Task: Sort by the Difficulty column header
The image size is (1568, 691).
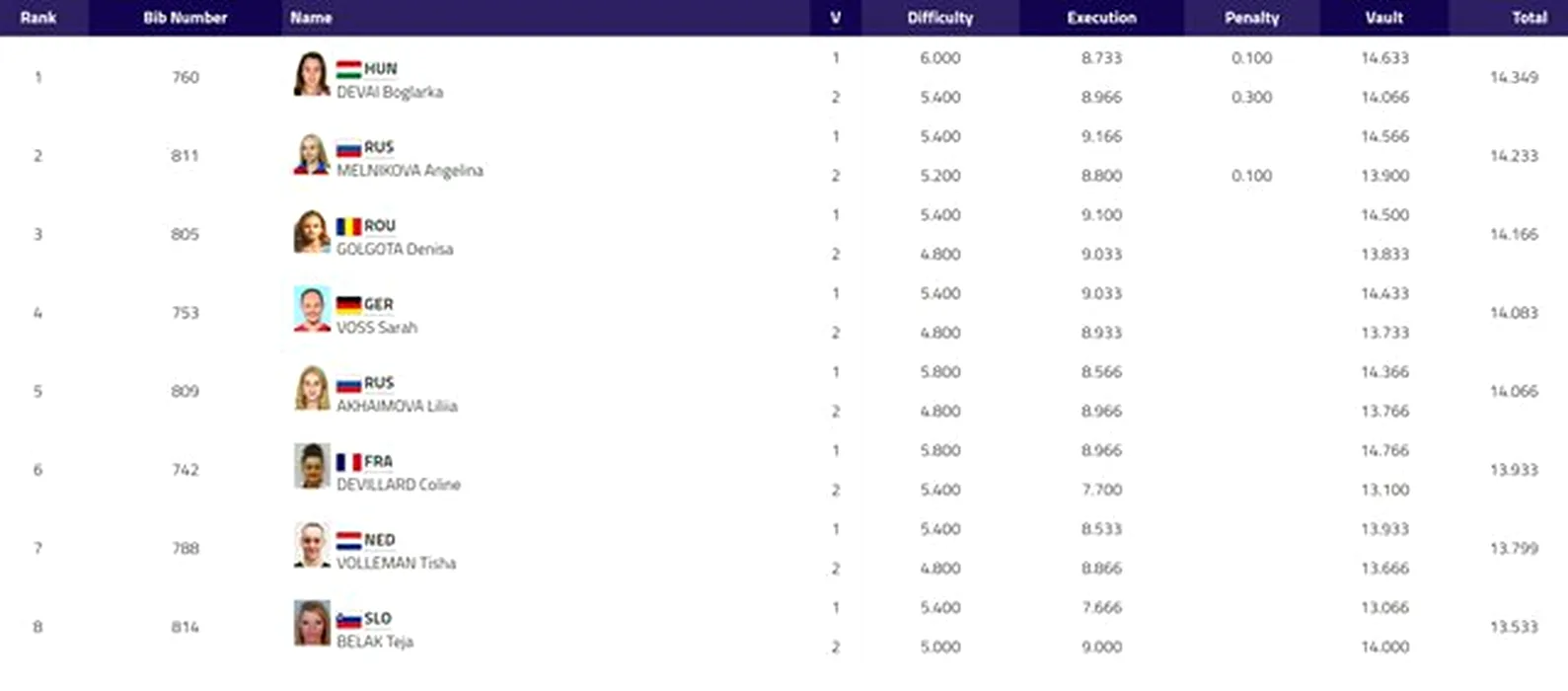Action: (x=940, y=18)
